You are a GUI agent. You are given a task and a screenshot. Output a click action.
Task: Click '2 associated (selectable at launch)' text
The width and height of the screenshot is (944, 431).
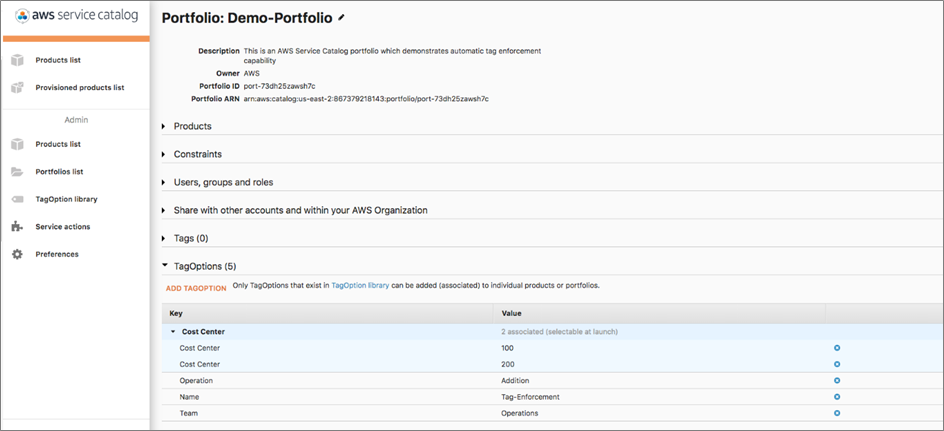559,332
